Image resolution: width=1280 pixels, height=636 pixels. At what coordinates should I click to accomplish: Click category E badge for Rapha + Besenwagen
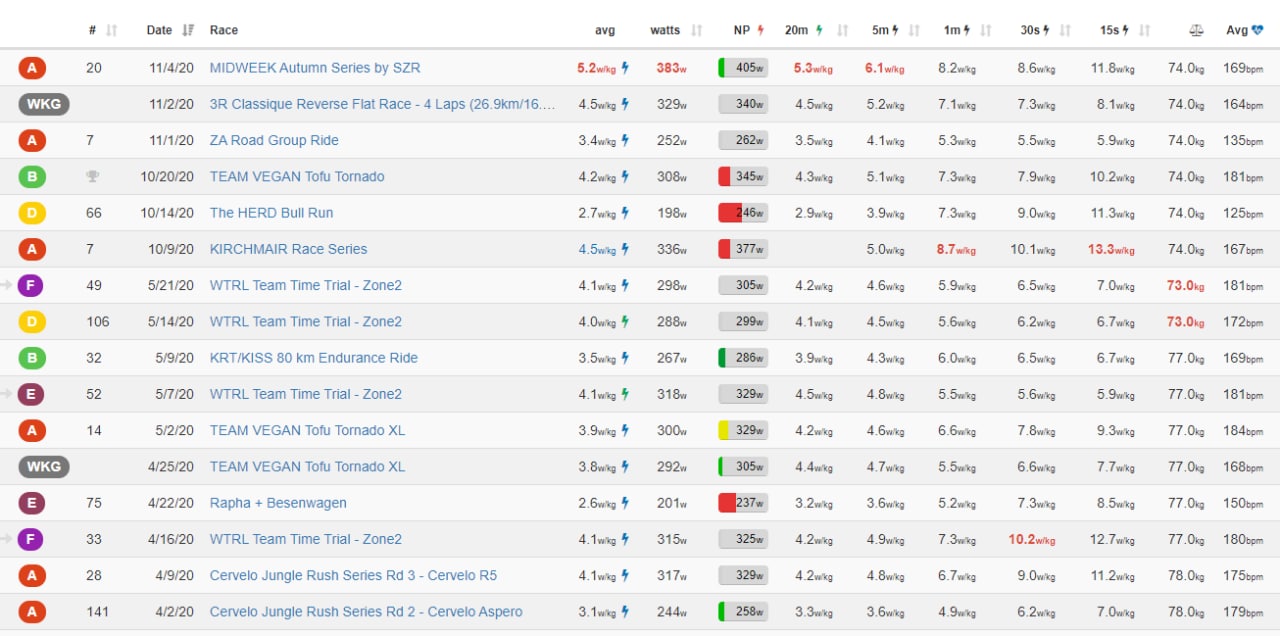click(32, 503)
